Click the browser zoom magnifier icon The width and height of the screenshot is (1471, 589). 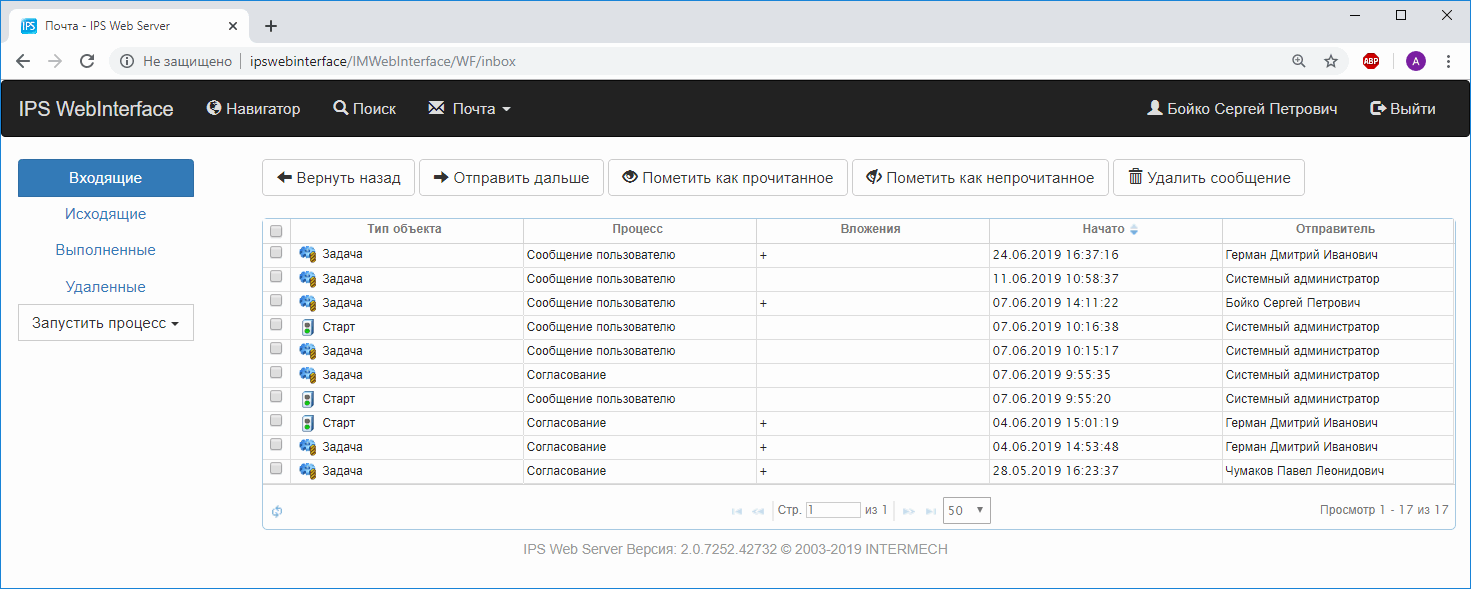tap(1299, 61)
